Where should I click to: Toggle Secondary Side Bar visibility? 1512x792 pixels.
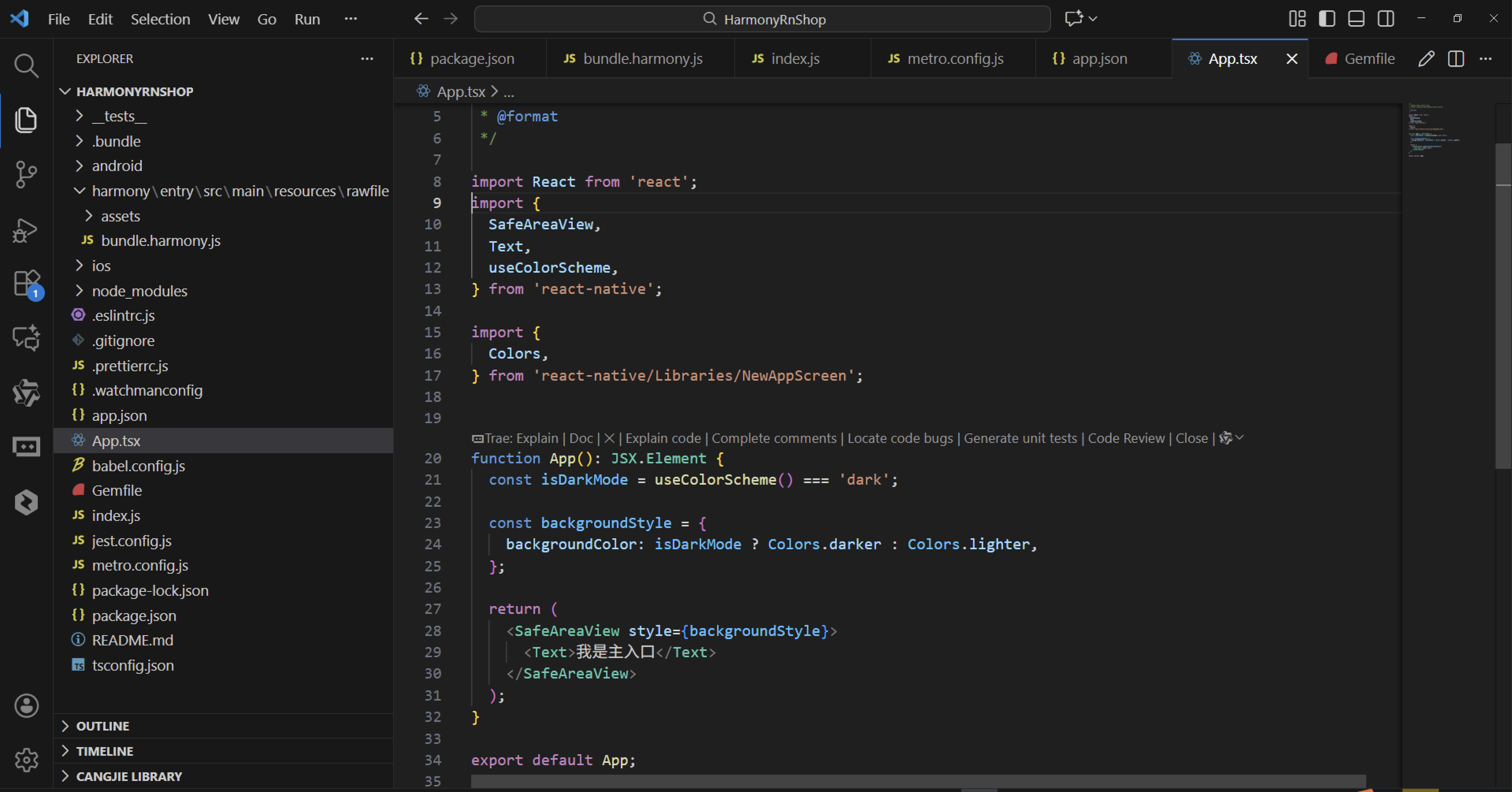click(x=1386, y=19)
